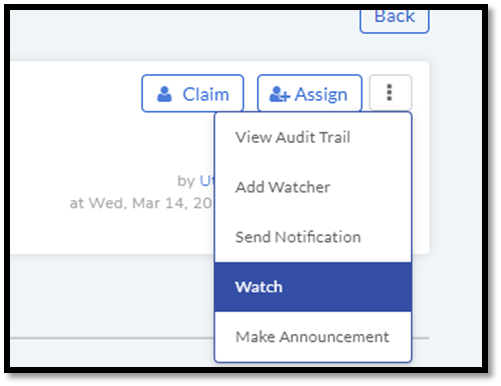501x386 pixels.
Task: Select View Audit Trail from the menu
Action: coord(313,137)
